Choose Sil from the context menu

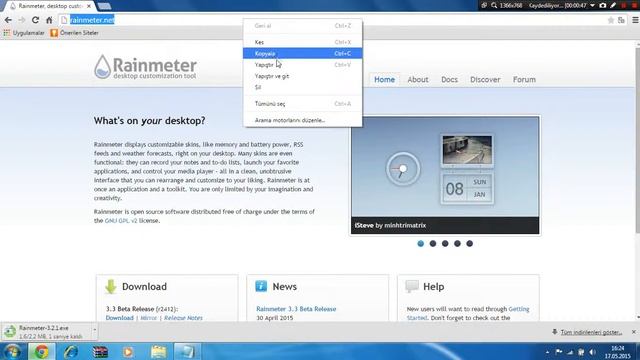302,87
